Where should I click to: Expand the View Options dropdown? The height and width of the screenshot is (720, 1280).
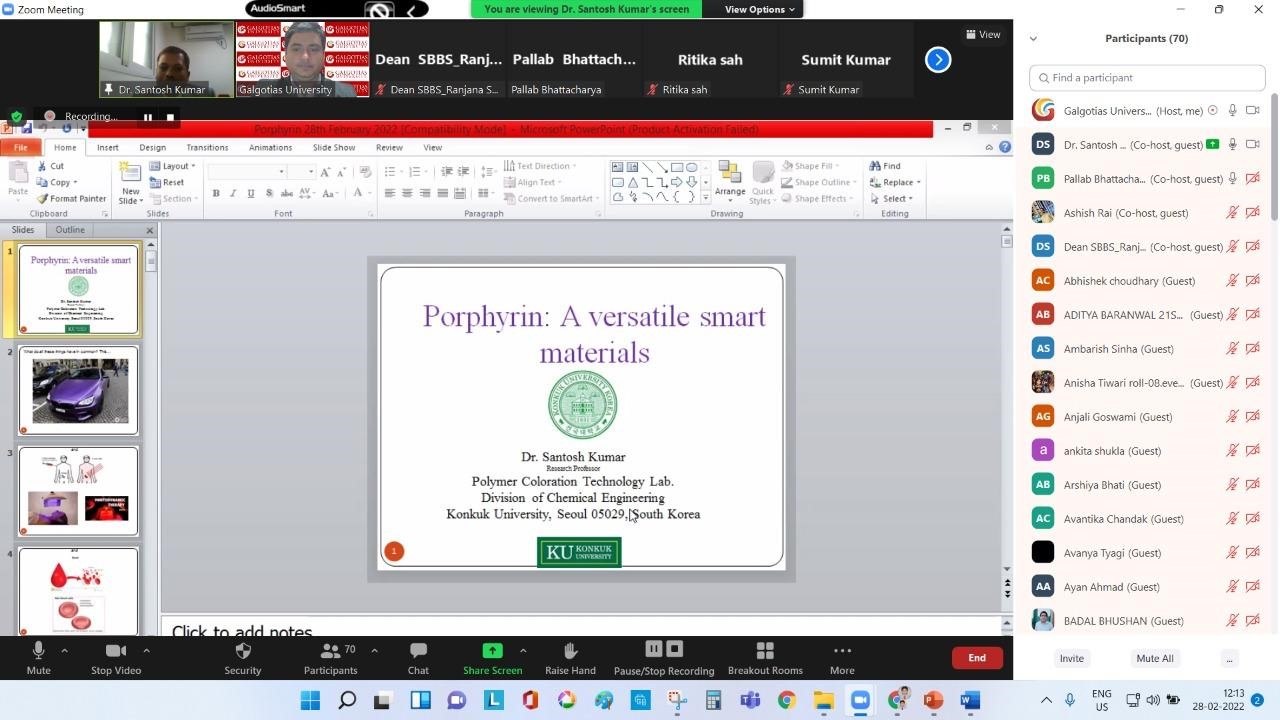pos(760,9)
